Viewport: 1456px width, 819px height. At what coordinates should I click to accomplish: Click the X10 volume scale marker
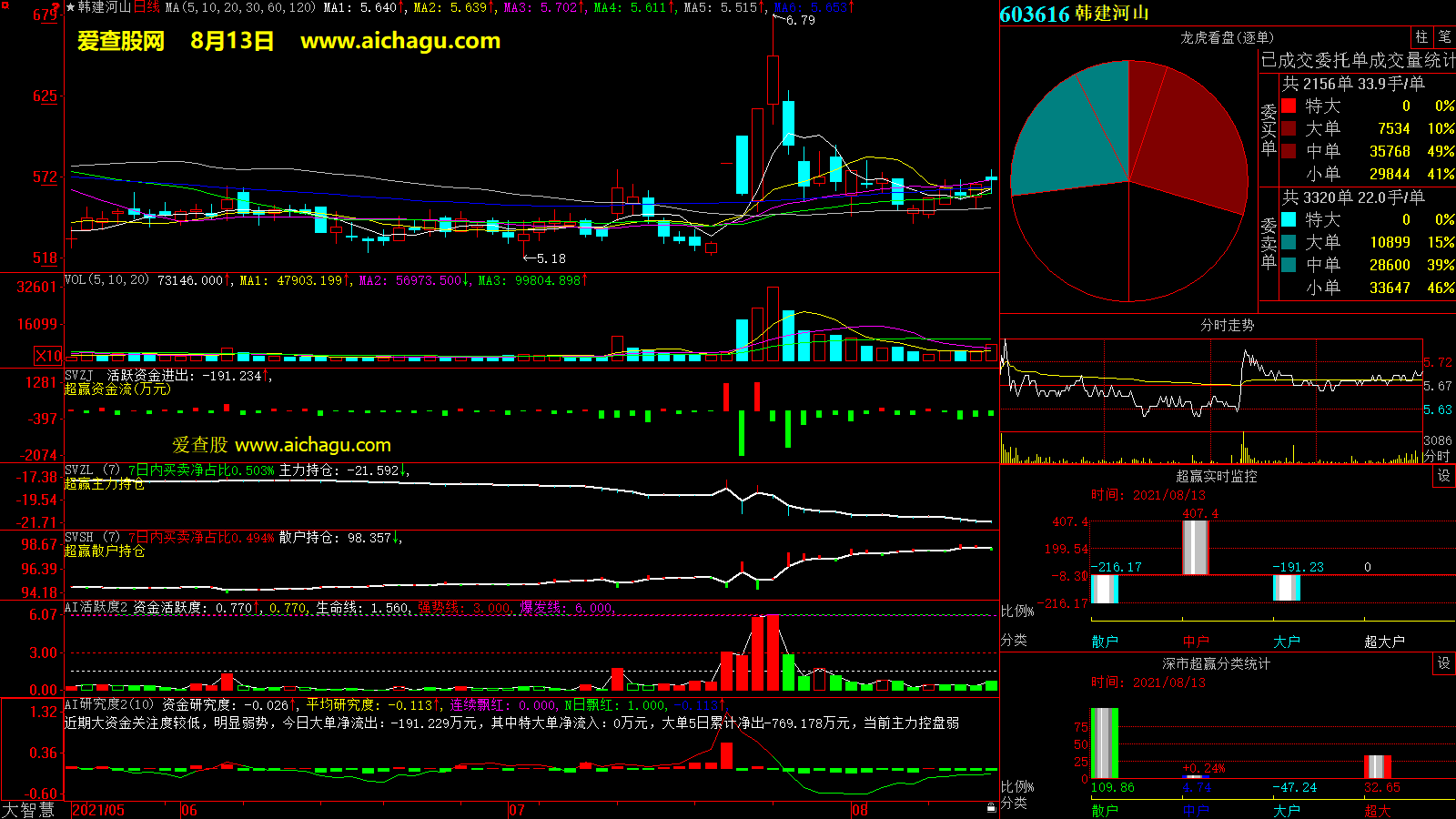tap(48, 356)
